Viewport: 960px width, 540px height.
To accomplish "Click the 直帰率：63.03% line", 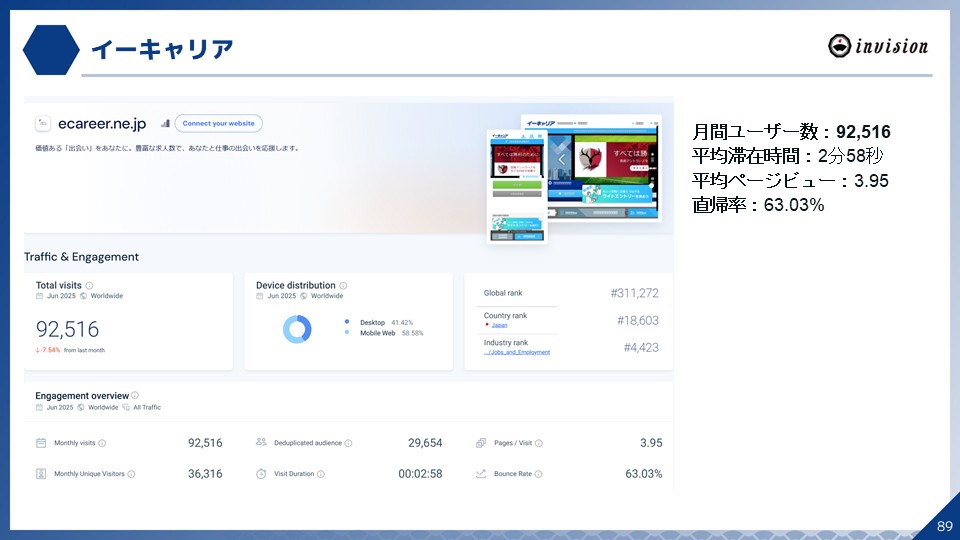I will 758,204.
